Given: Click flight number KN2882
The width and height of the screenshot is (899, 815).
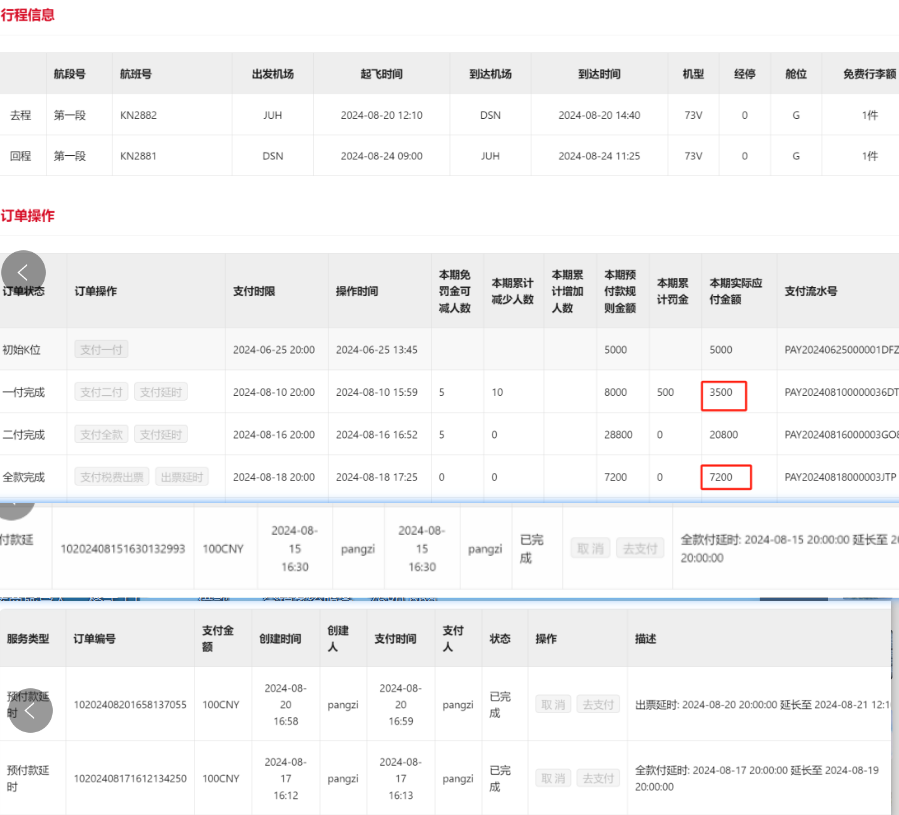Looking at the screenshot, I should tap(138, 115).
